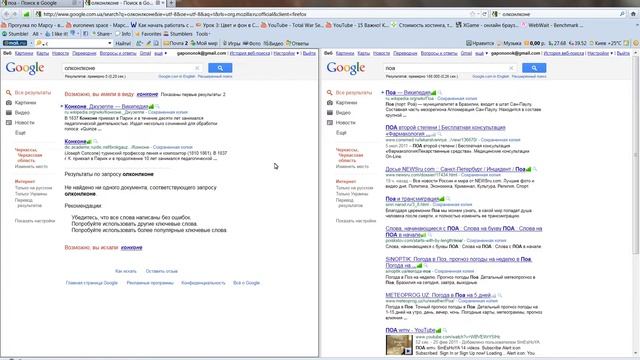Expand the ещё menu in right Google top bar
This screenshot has width=640, height=360.
[x=482, y=53]
